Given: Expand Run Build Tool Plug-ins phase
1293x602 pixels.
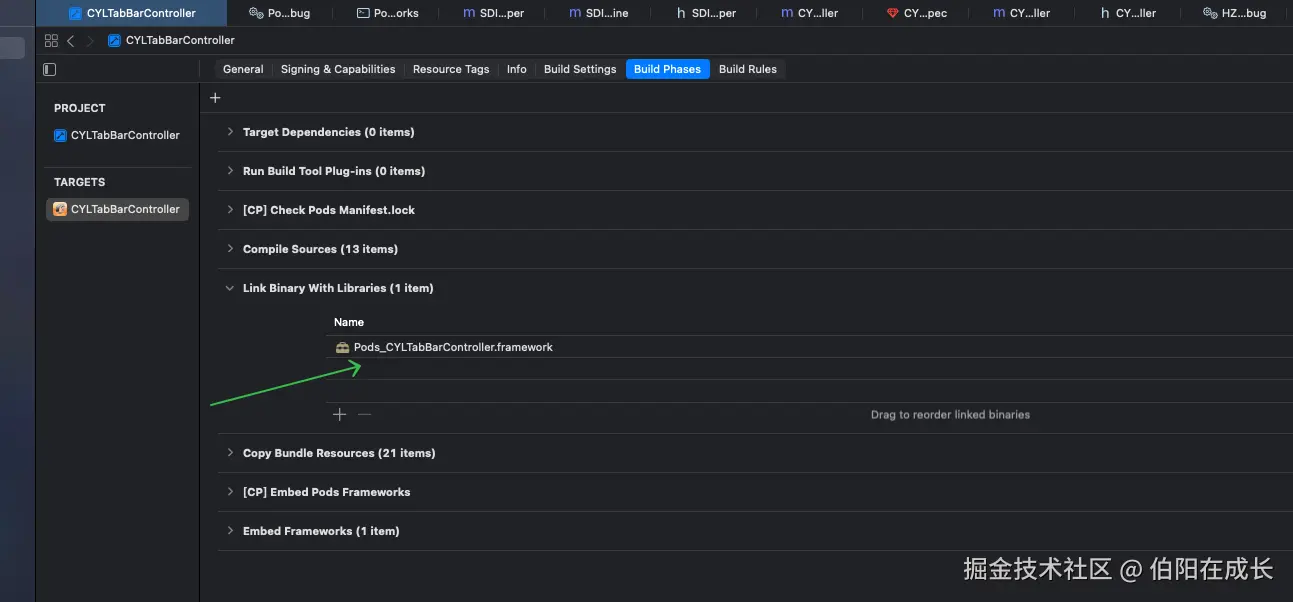Looking at the screenshot, I should [x=231, y=171].
